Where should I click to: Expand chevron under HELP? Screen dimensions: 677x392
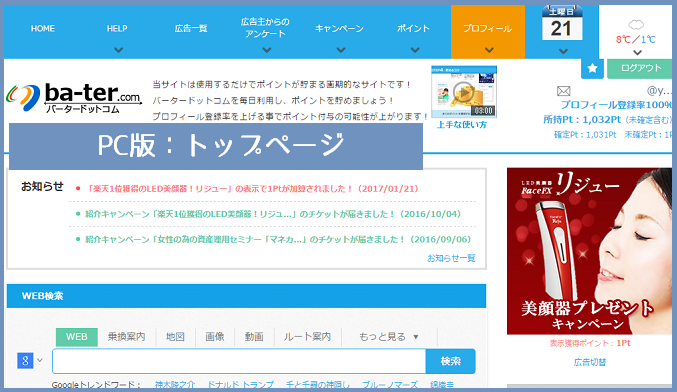118,50
